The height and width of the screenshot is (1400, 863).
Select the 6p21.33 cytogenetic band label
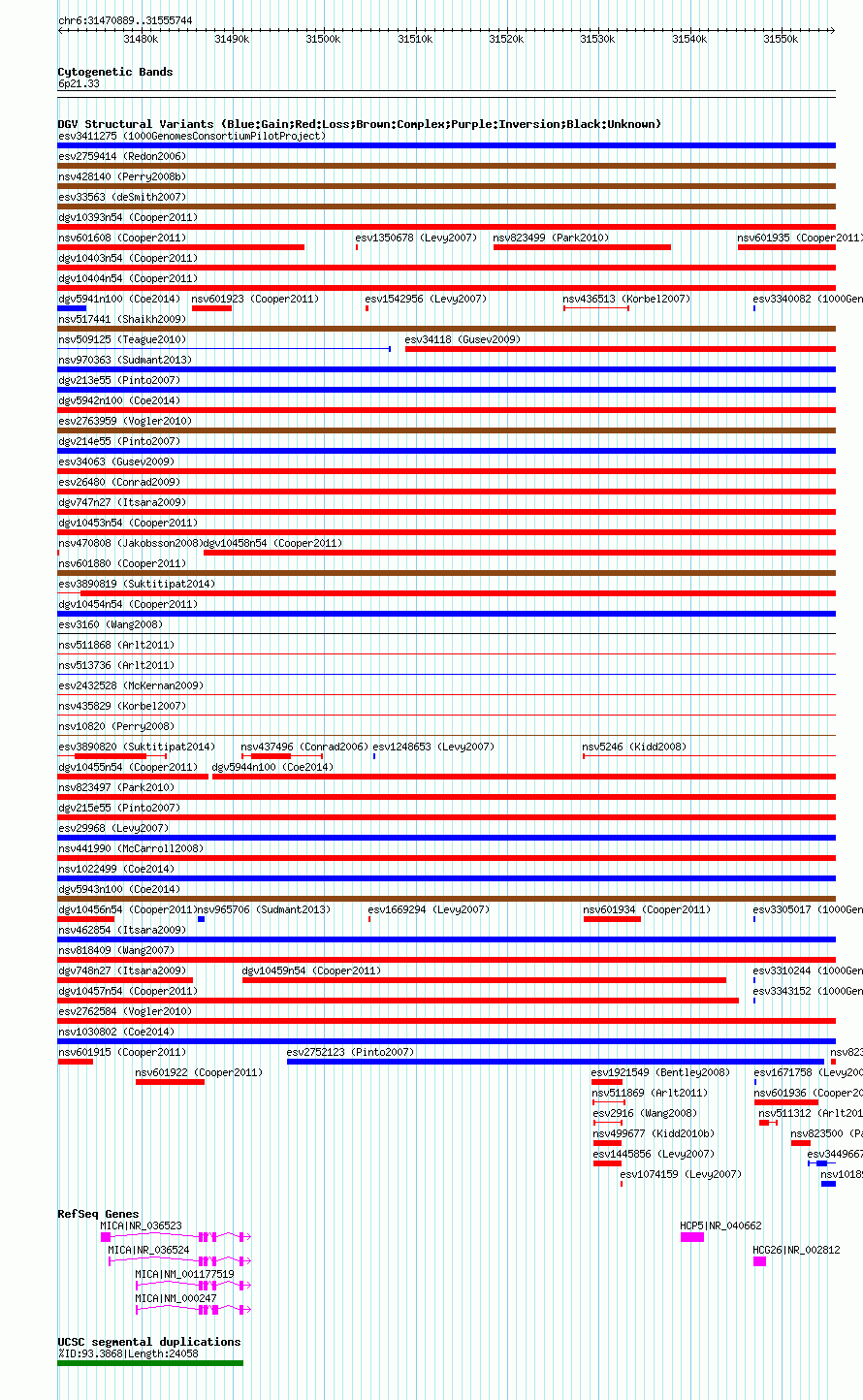coord(79,83)
